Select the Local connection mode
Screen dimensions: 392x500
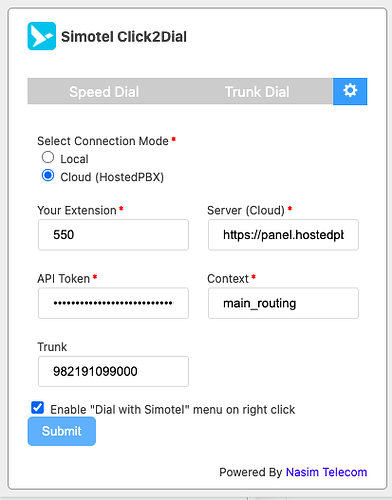click(48, 157)
